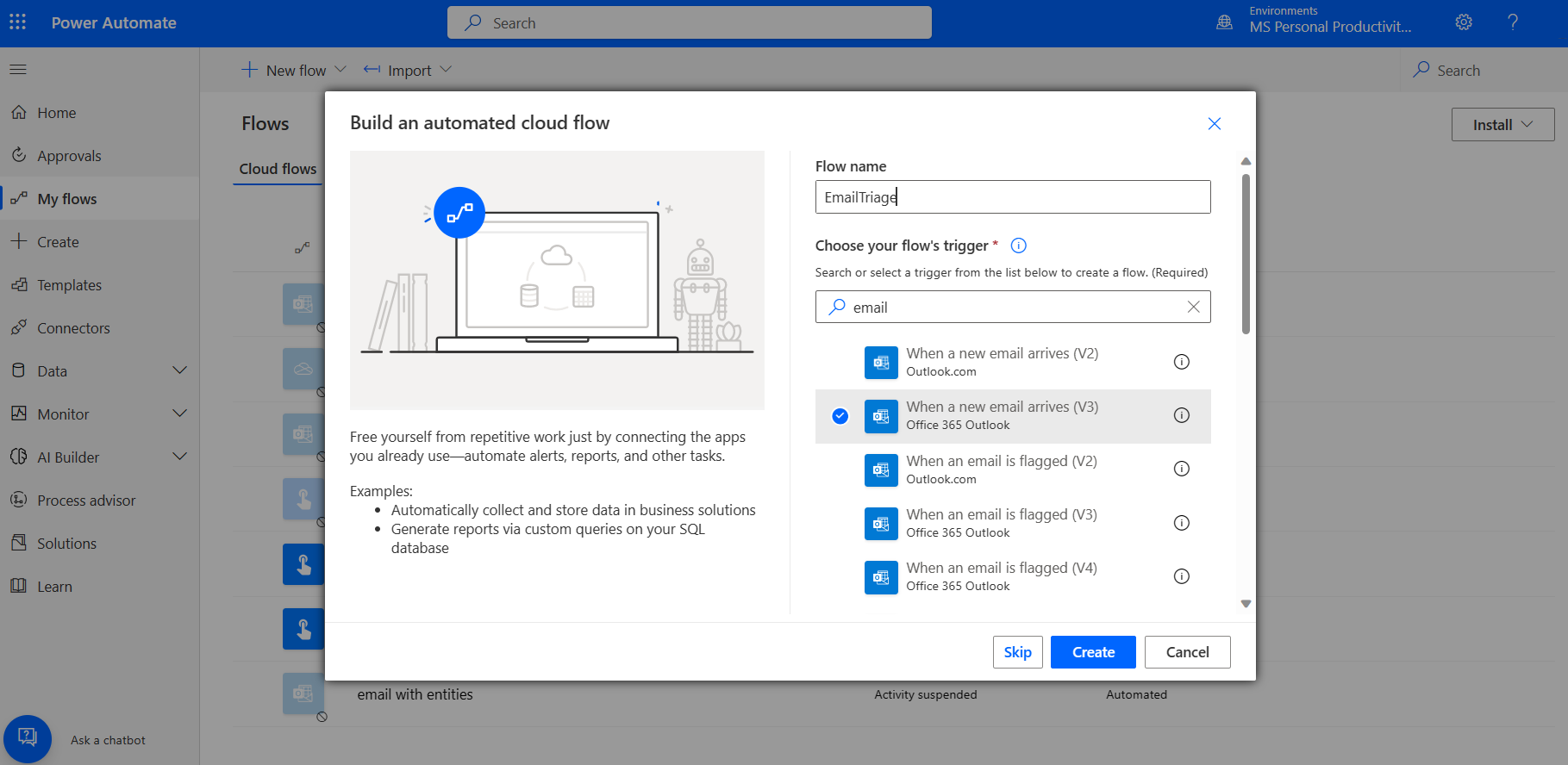The image size is (1568, 765).
Task: Collapse the left navigation hamburger menu
Action: click(18, 69)
